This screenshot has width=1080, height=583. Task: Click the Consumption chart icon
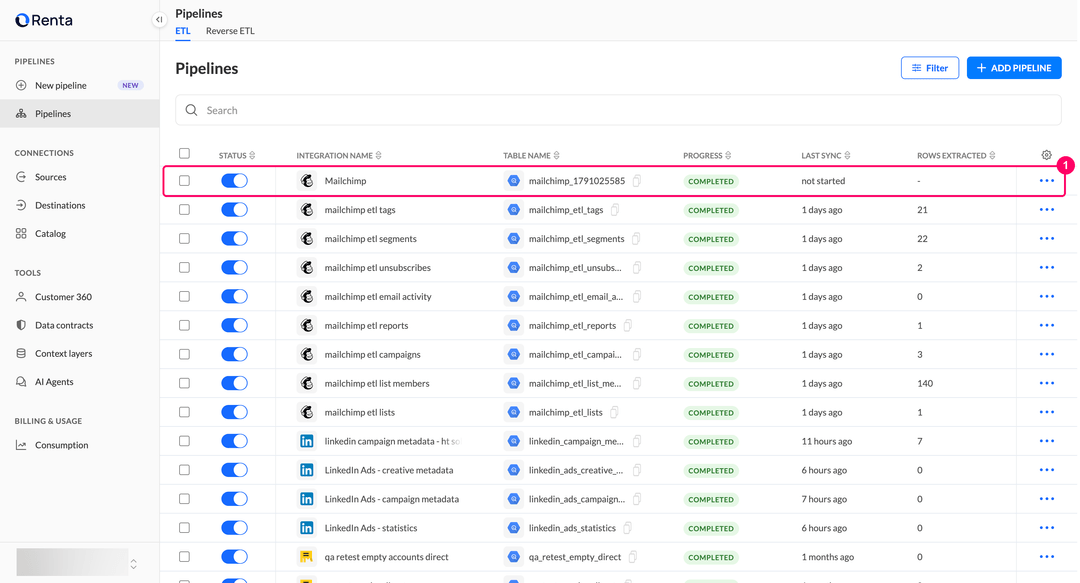tap(21, 445)
